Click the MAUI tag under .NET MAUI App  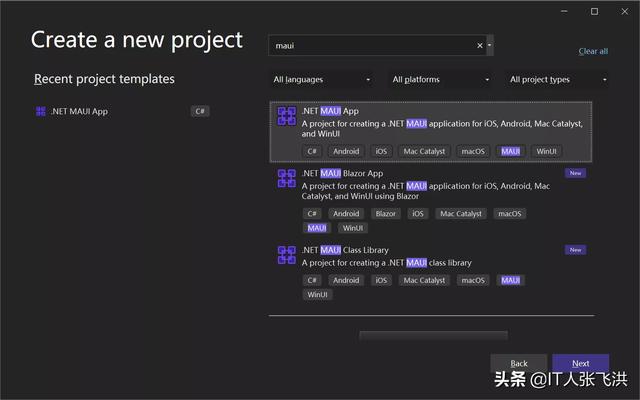click(x=511, y=151)
